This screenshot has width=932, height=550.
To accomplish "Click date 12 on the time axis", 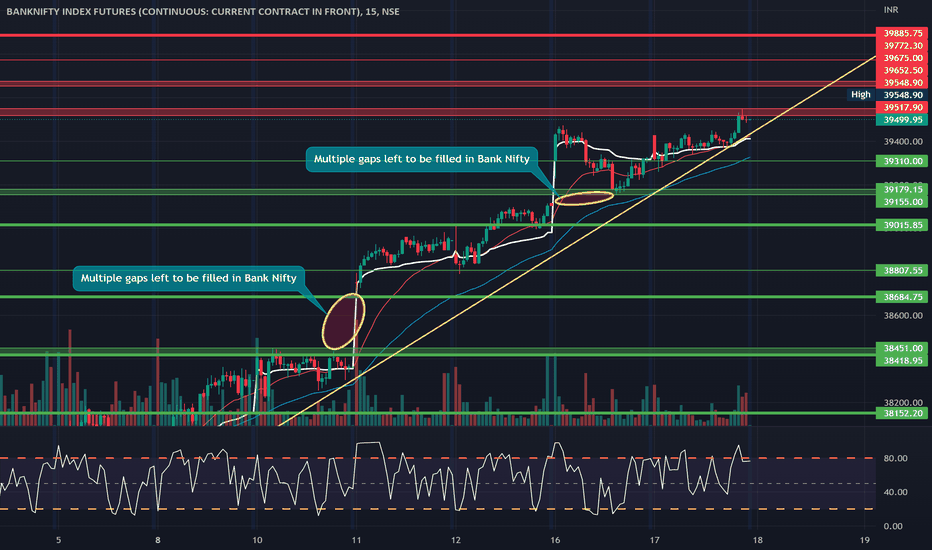I will click(x=455, y=540).
